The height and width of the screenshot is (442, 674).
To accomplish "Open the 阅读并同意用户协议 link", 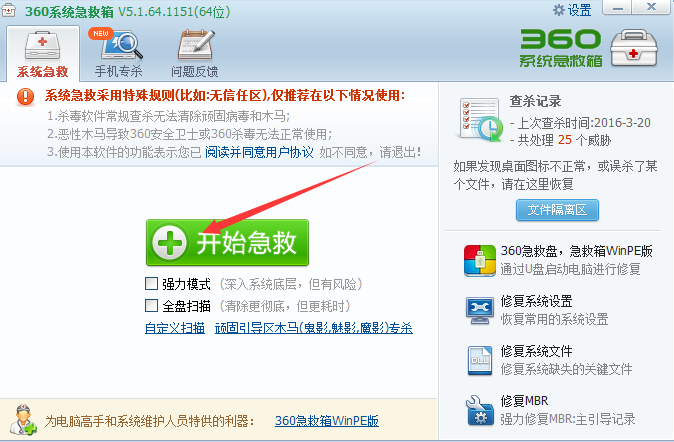I will [x=259, y=152].
